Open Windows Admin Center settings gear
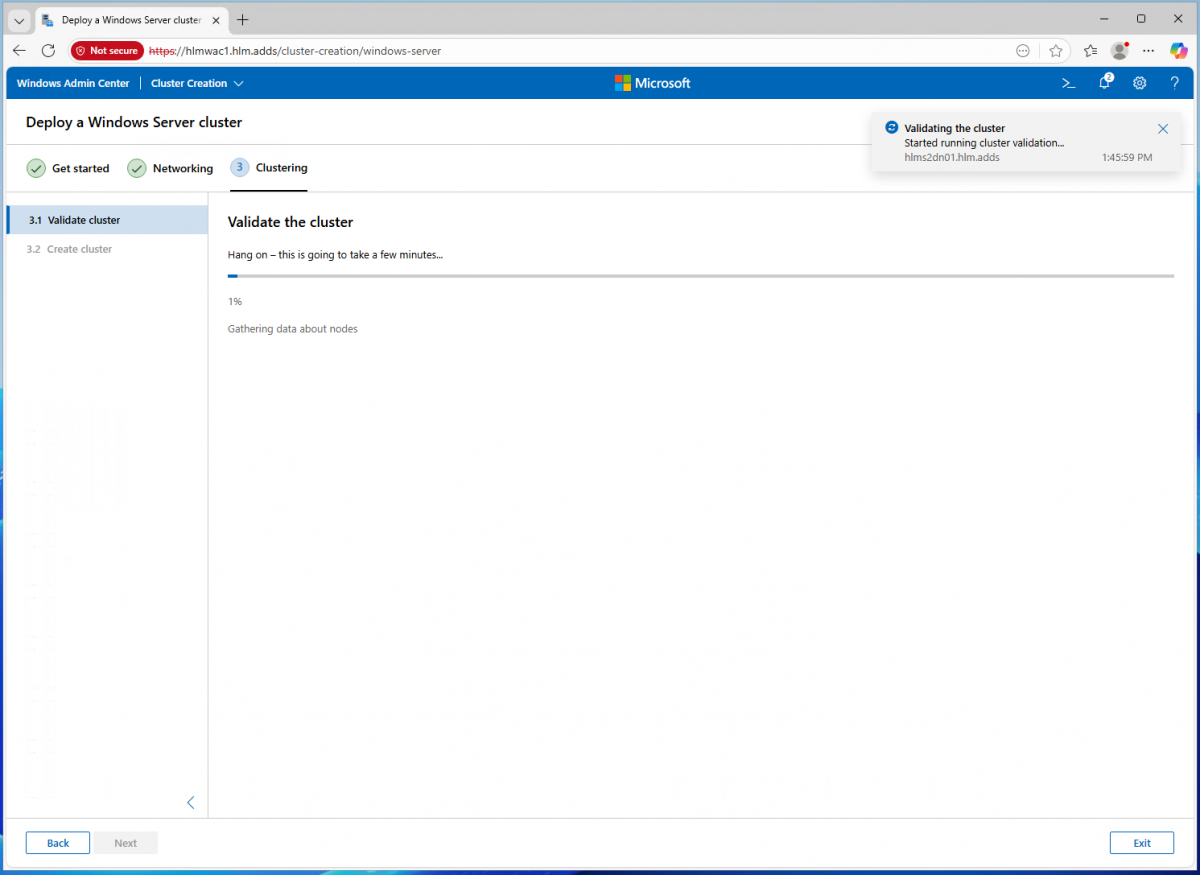 tap(1139, 83)
